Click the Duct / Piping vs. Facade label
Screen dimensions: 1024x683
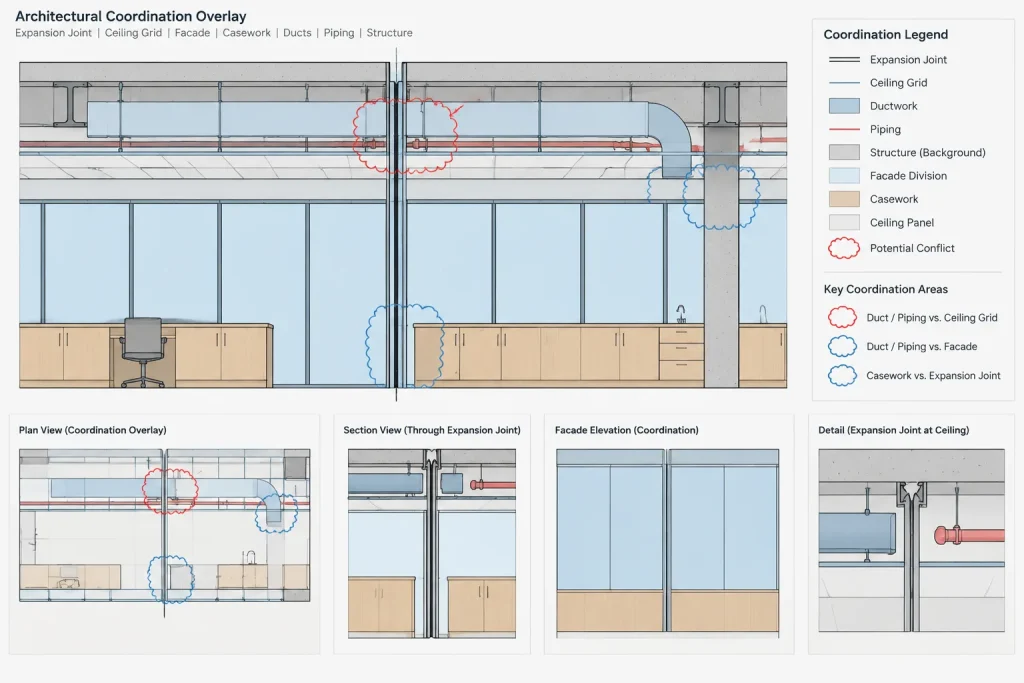pyautogui.click(x=922, y=347)
